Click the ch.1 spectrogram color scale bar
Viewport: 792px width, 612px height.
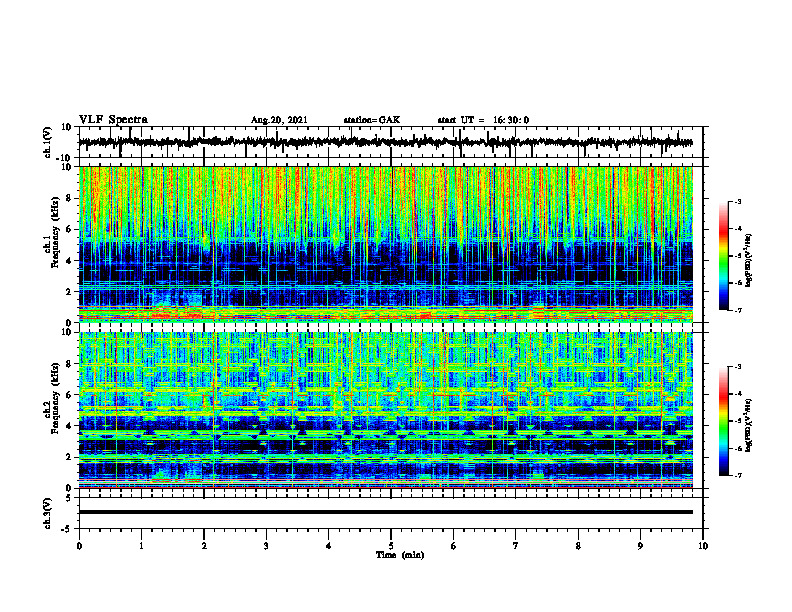(724, 256)
